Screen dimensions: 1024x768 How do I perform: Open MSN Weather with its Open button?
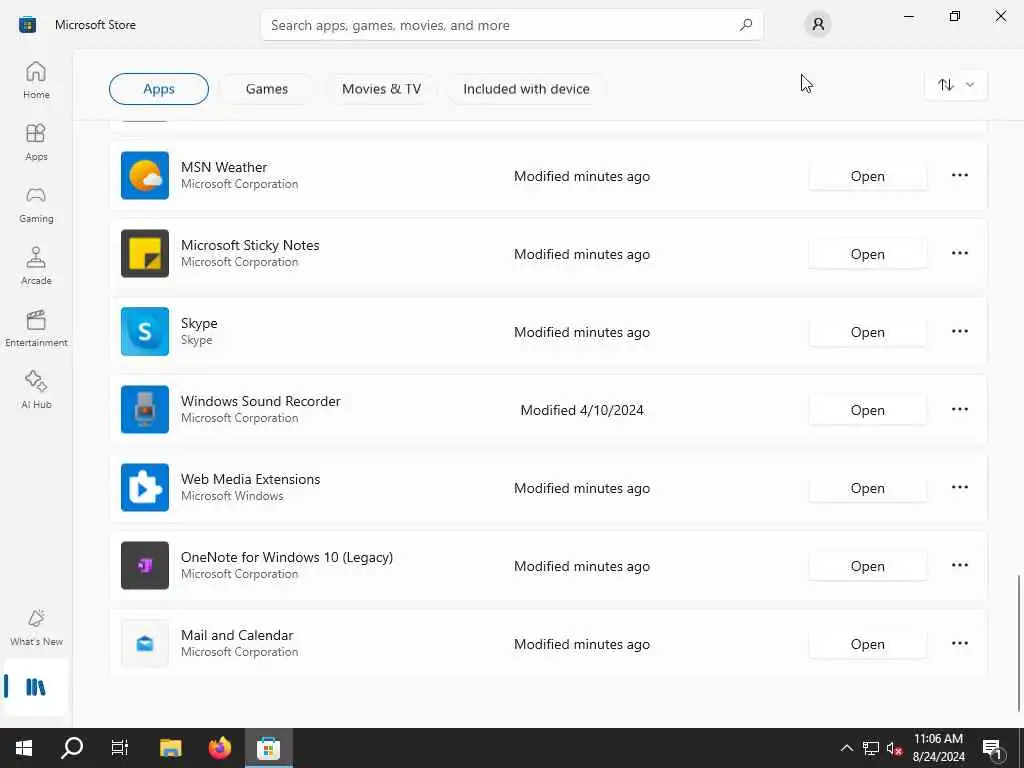(x=867, y=176)
